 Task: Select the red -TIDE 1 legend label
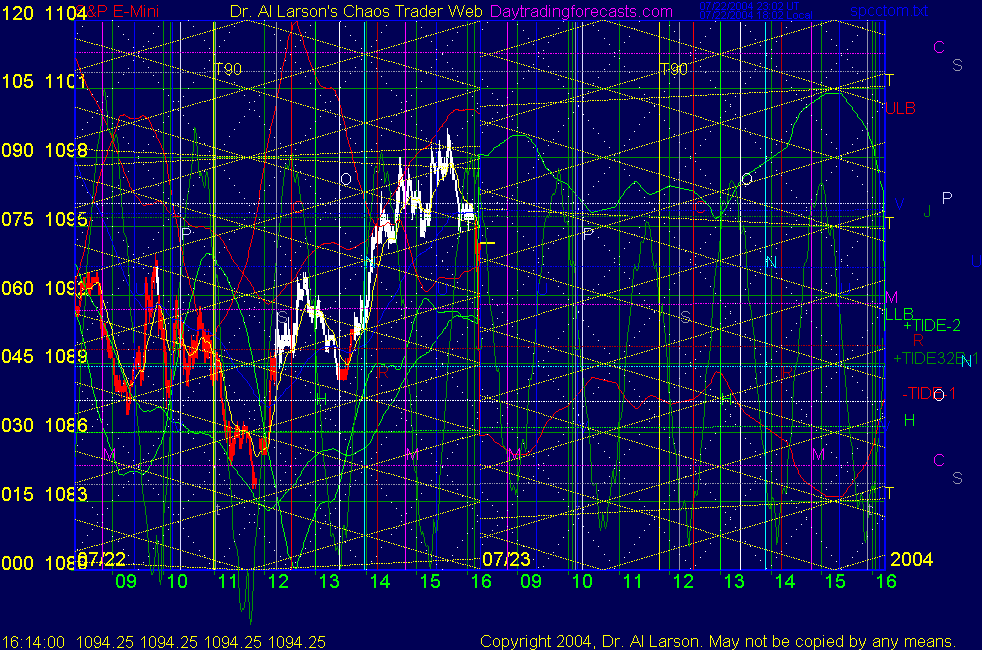tap(929, 393)
